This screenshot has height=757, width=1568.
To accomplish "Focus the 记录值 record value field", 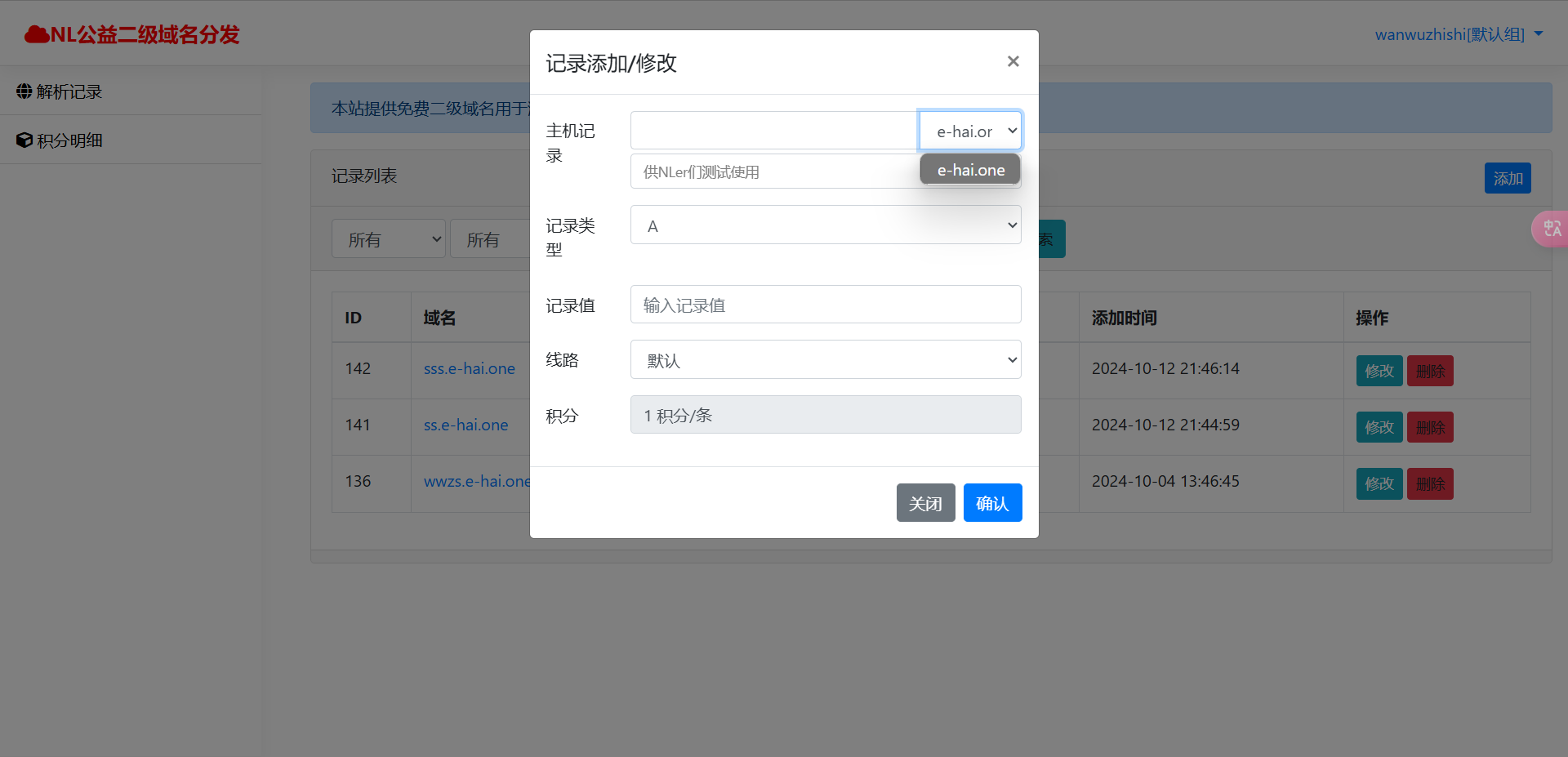I will pyautogui.click(x=825, y=305).
